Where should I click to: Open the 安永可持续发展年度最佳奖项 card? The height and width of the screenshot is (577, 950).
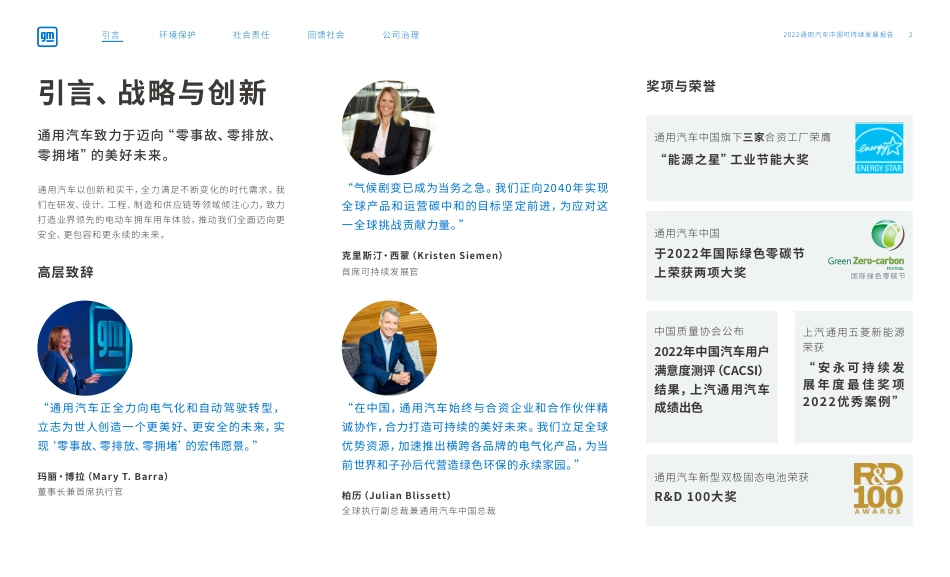[x=854, y=377]
